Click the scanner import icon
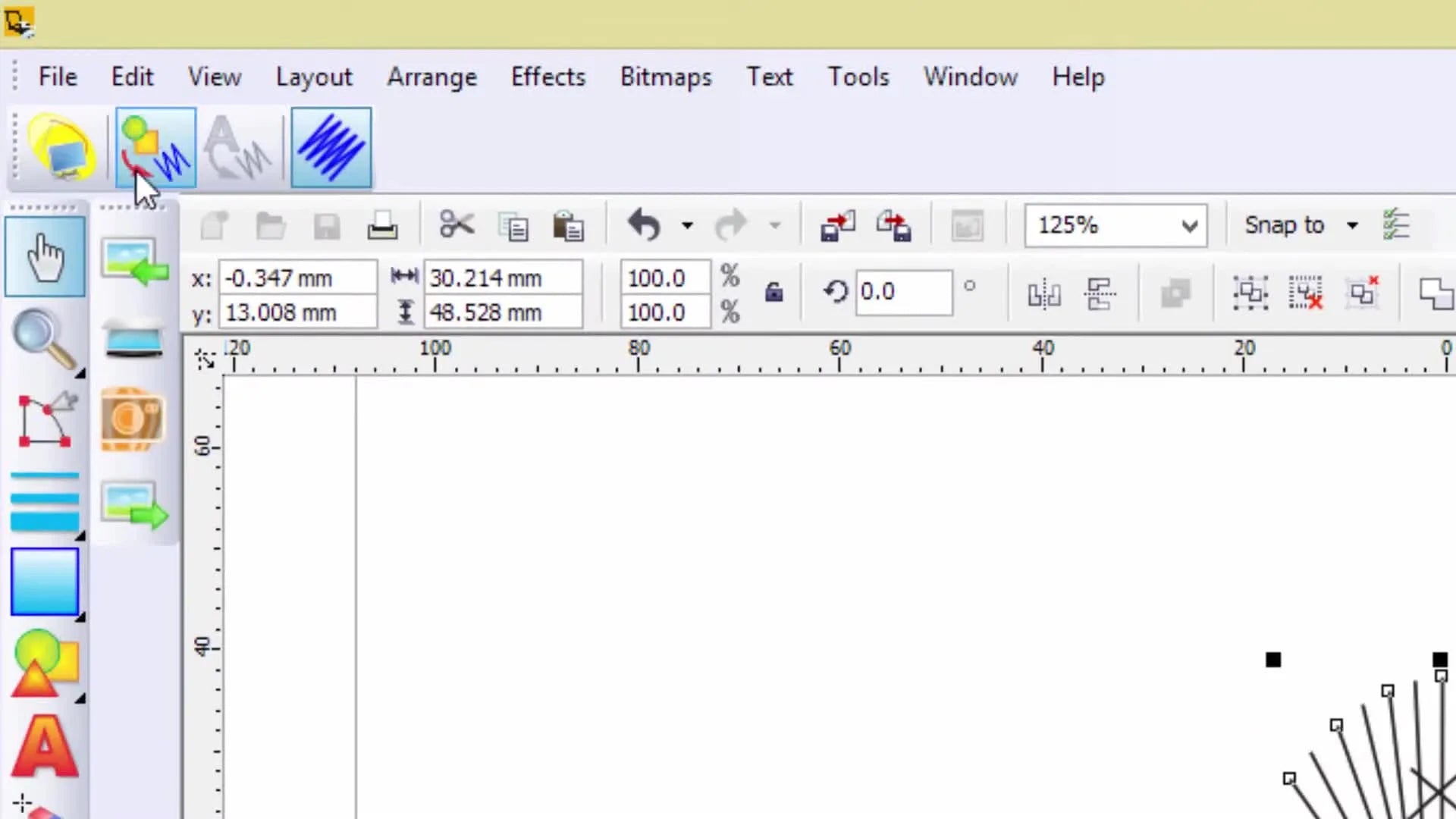Image resolution: width=1456 pixels, height=819 pixels. pyautogui.click(x=133, y=340)
